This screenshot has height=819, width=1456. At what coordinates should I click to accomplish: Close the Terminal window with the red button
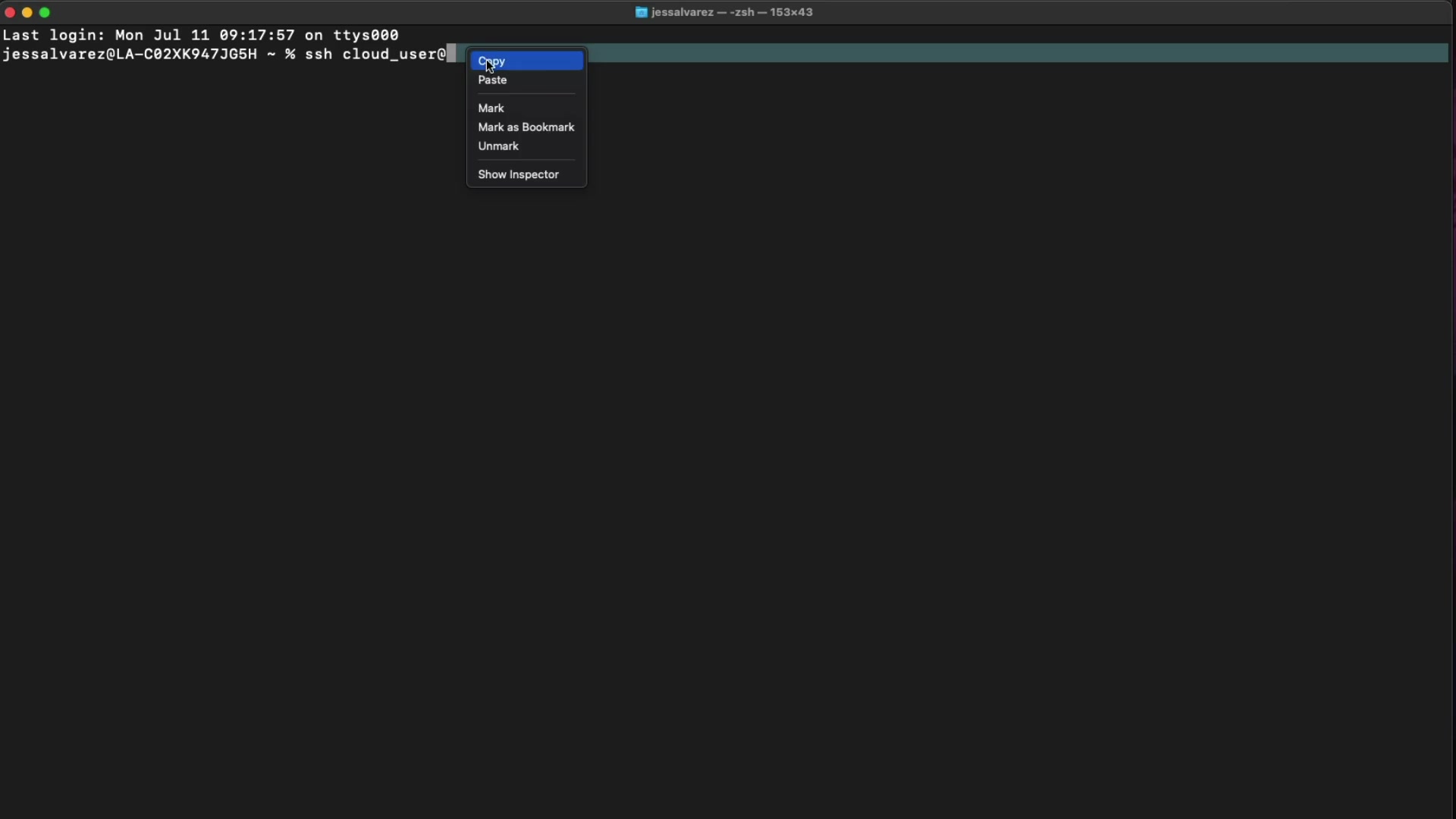click(x=10, y=12)
